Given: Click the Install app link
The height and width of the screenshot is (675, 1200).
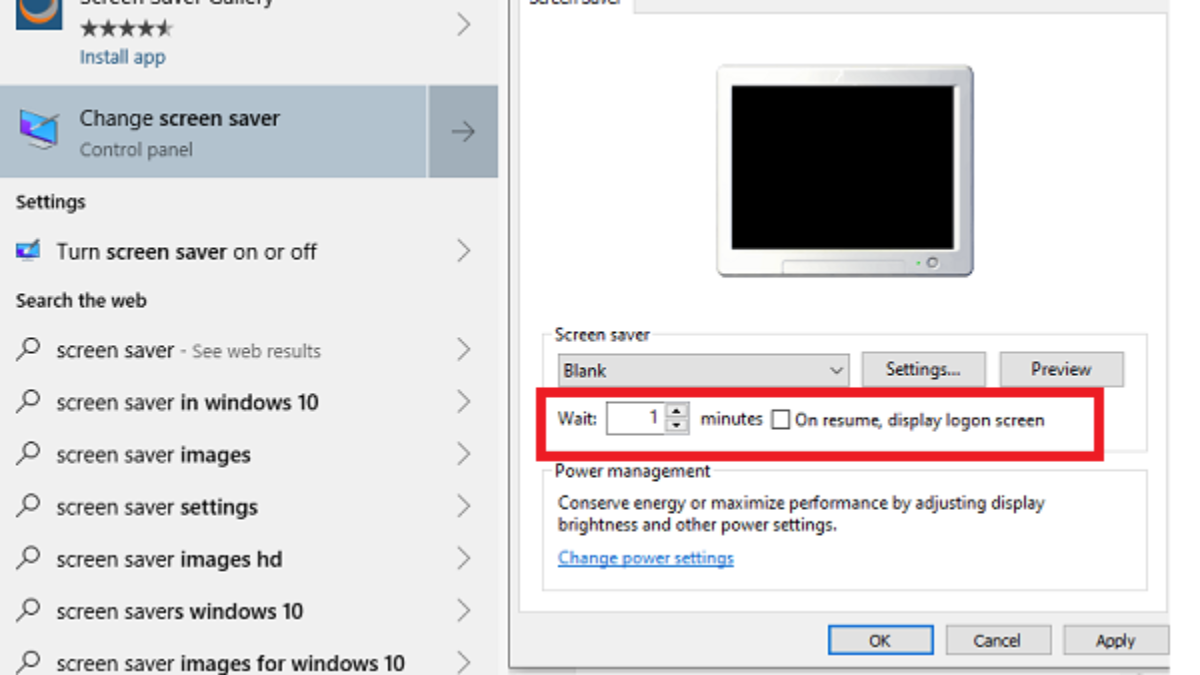Looking at the screenshot, I should (122, 57).
